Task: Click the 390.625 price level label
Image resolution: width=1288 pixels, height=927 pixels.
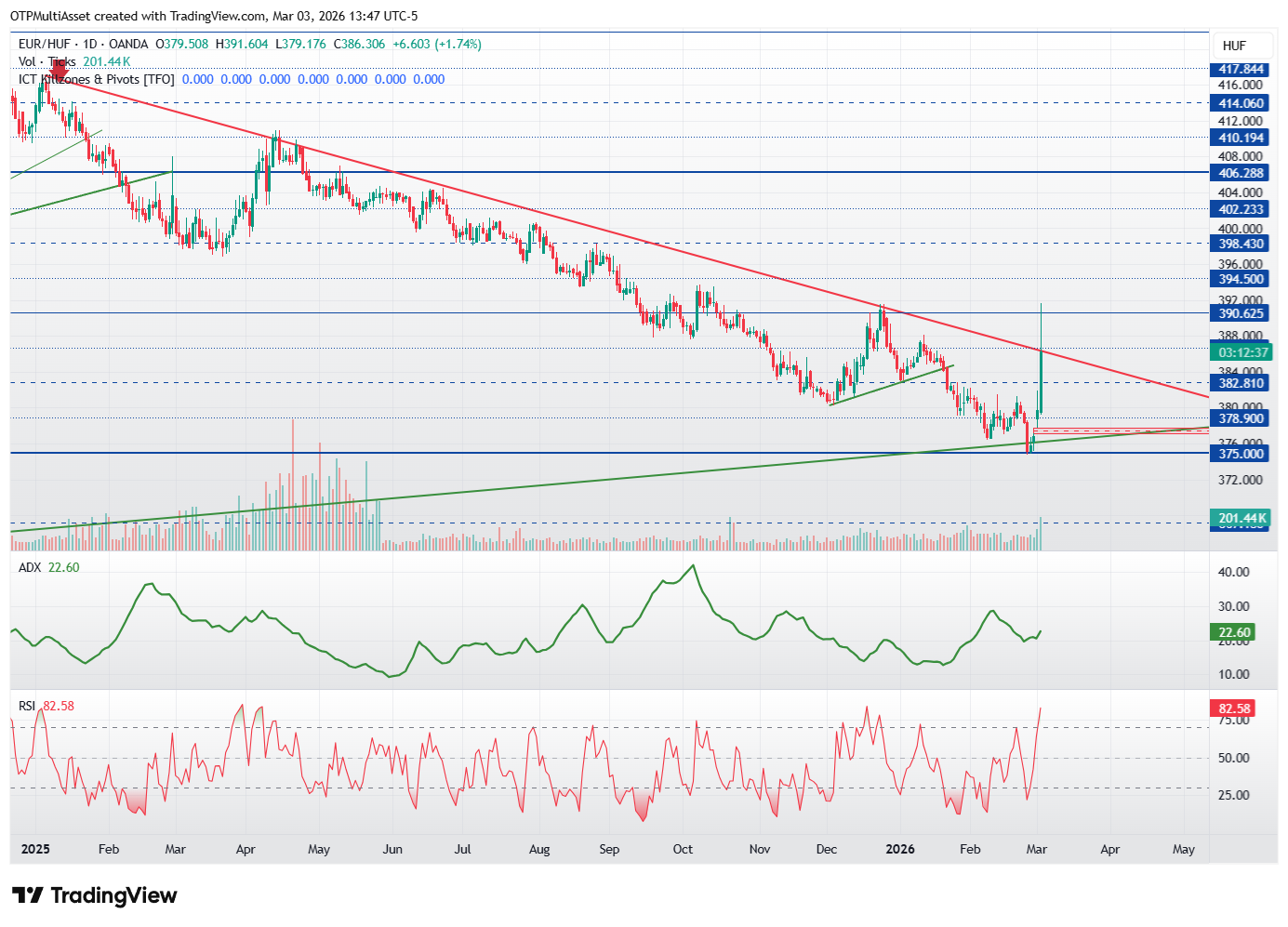Action: 1241,313
